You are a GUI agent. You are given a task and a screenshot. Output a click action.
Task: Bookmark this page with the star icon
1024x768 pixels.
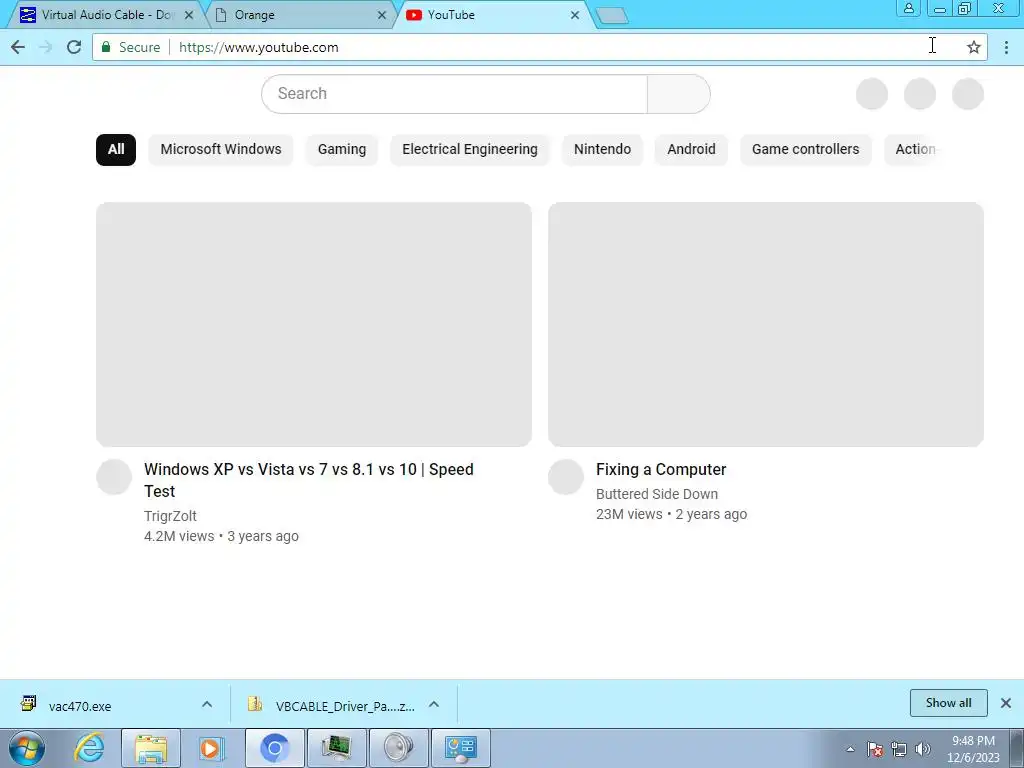pos(974,47)
